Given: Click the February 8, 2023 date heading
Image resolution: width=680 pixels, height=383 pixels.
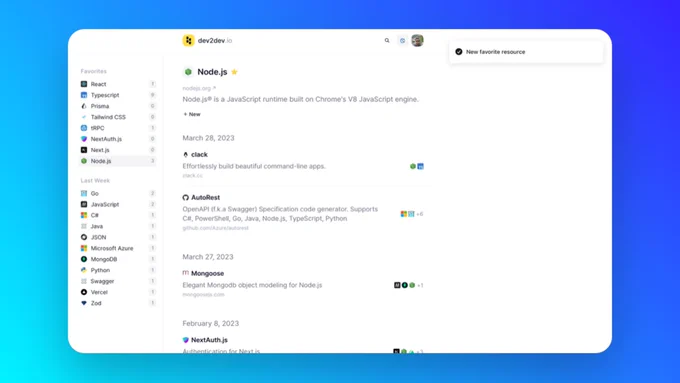Looking at the screenshot, I should click(x=211, y=324).
